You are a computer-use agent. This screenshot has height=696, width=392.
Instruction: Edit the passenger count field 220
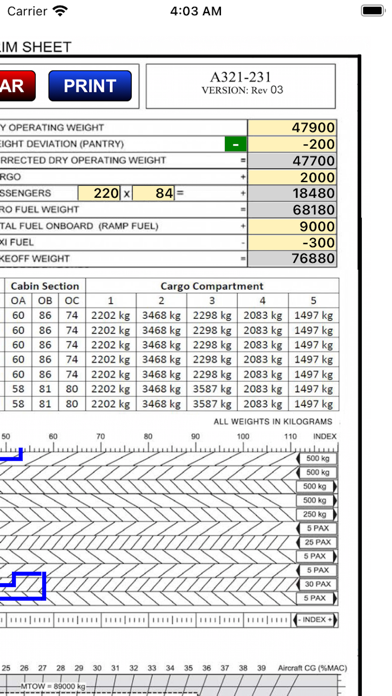[x=99, y=194]
